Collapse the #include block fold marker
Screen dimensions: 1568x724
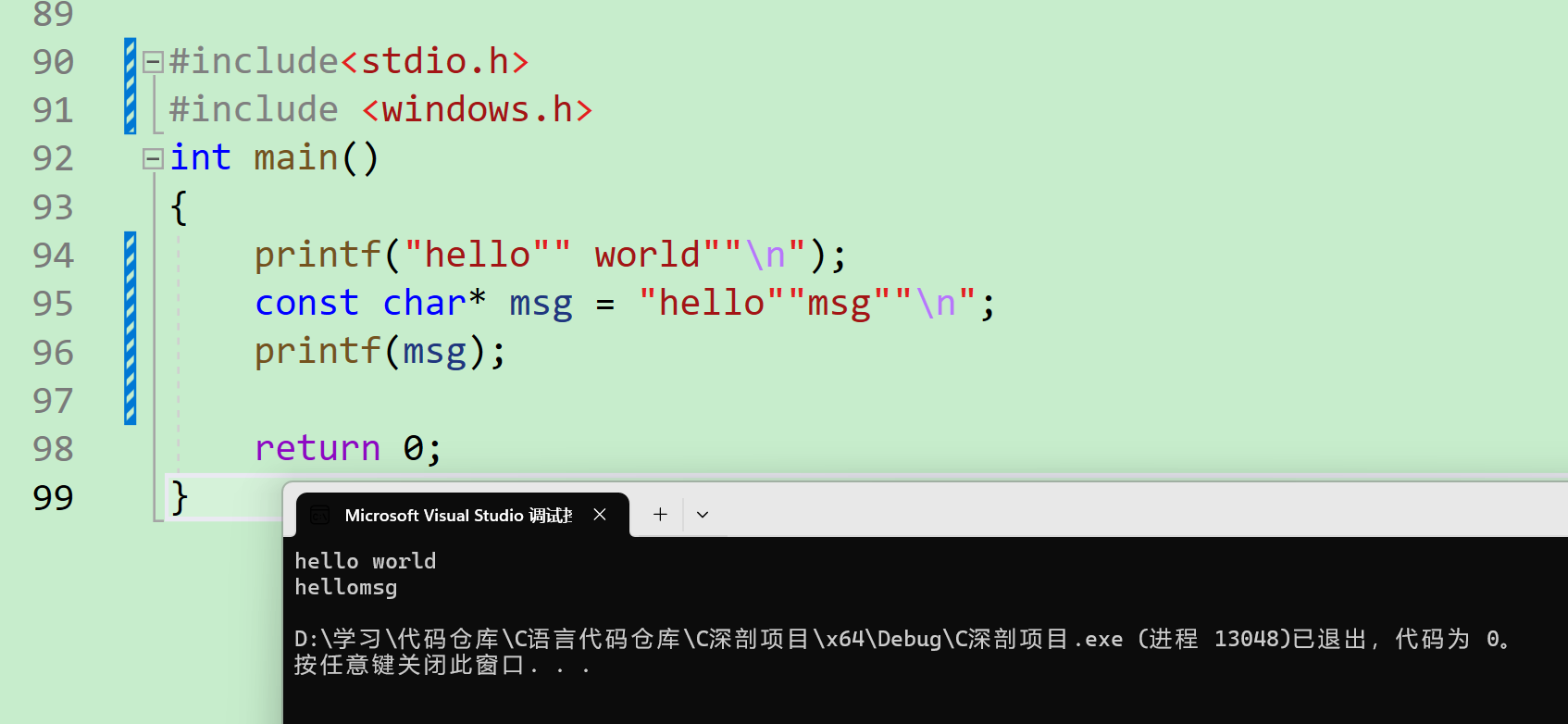[x=154, y=62]
